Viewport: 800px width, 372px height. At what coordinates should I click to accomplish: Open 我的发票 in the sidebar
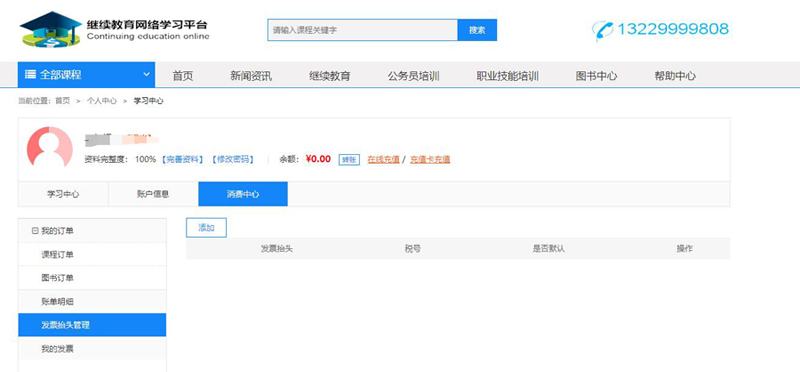[x=92, y=349]
